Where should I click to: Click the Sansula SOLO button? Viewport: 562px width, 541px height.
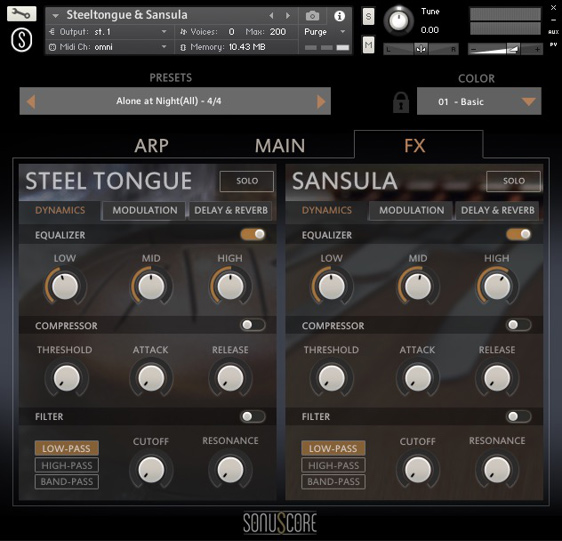(513, 181)
